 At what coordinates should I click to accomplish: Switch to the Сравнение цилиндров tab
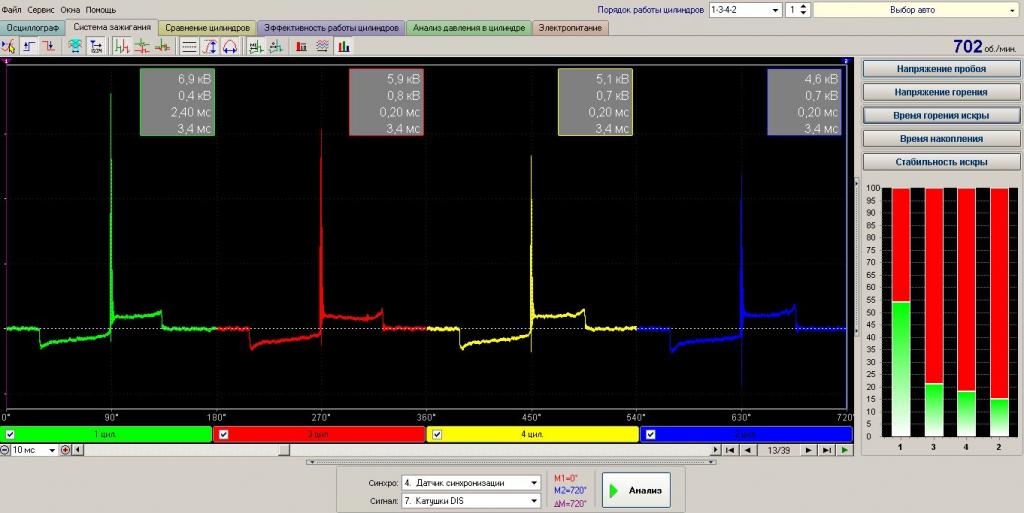207,28
